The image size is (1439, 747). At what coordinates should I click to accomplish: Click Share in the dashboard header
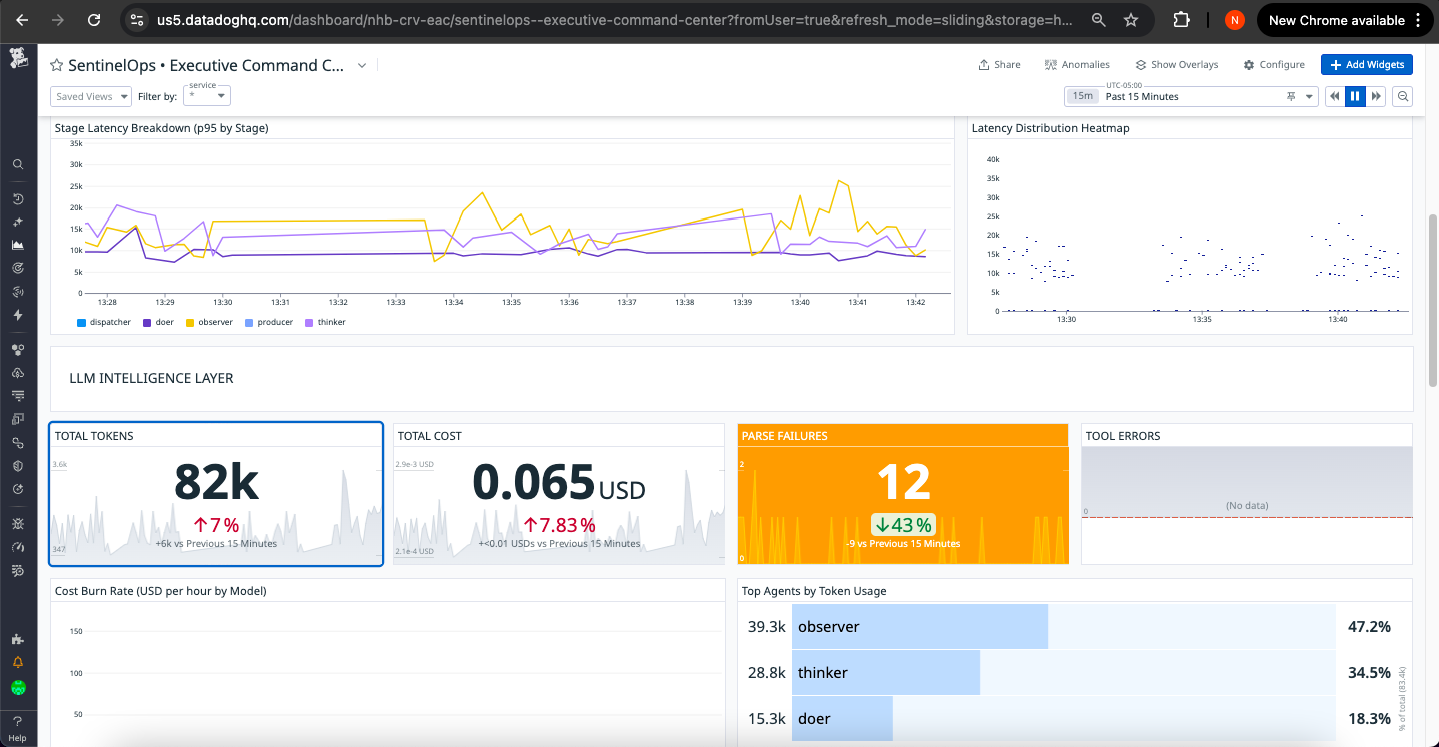(x=999, y=64)
